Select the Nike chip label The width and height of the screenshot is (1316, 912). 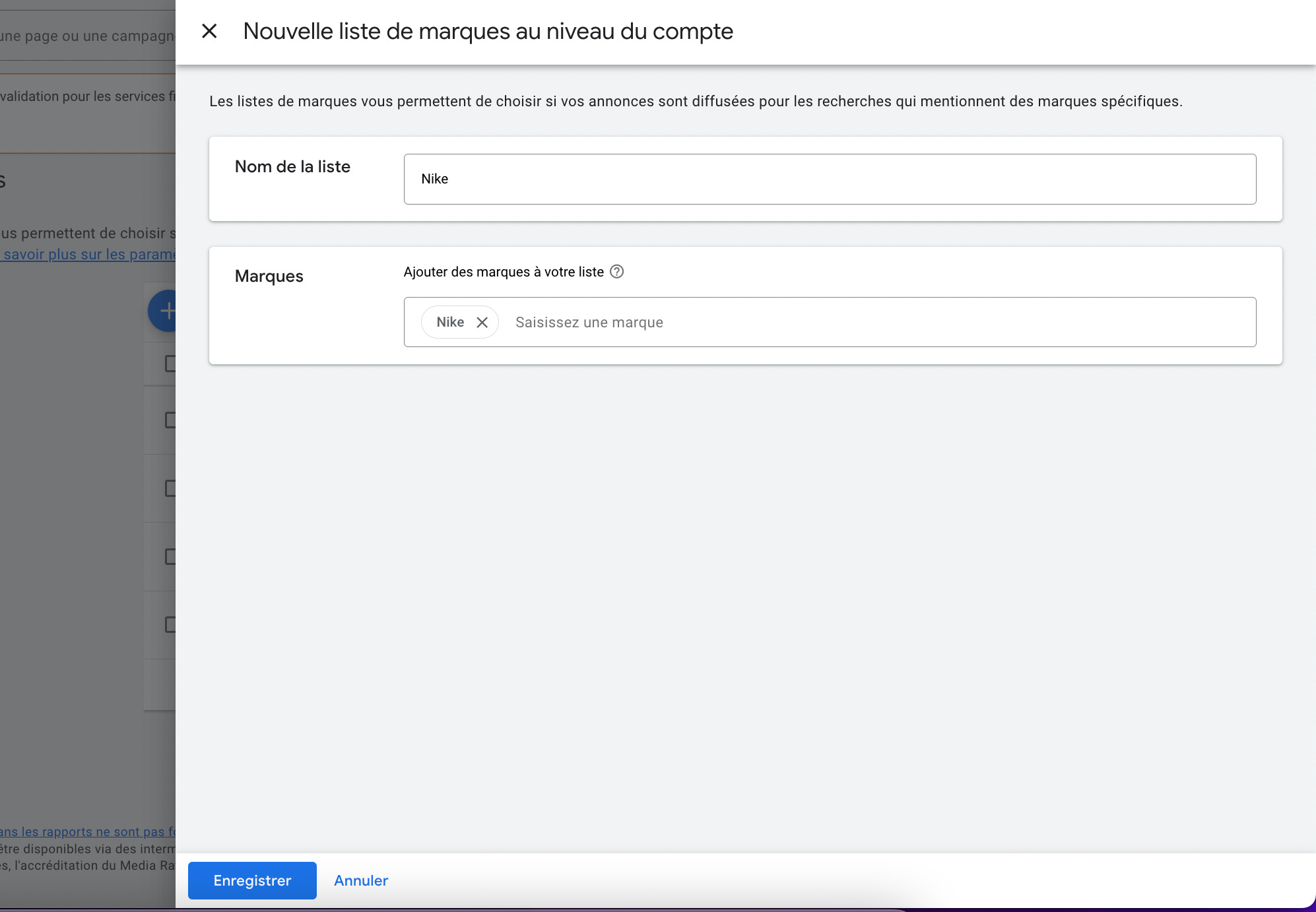pyautogui.click(x=450, y=322)
